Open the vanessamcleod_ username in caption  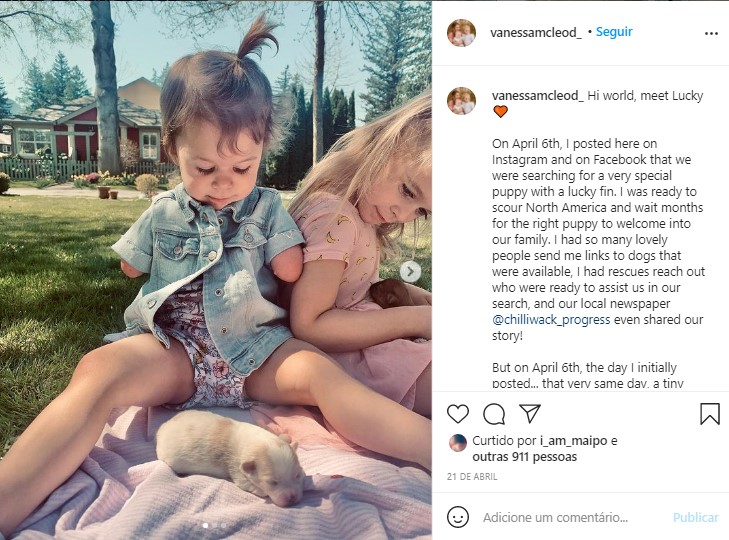click(537, 96)
